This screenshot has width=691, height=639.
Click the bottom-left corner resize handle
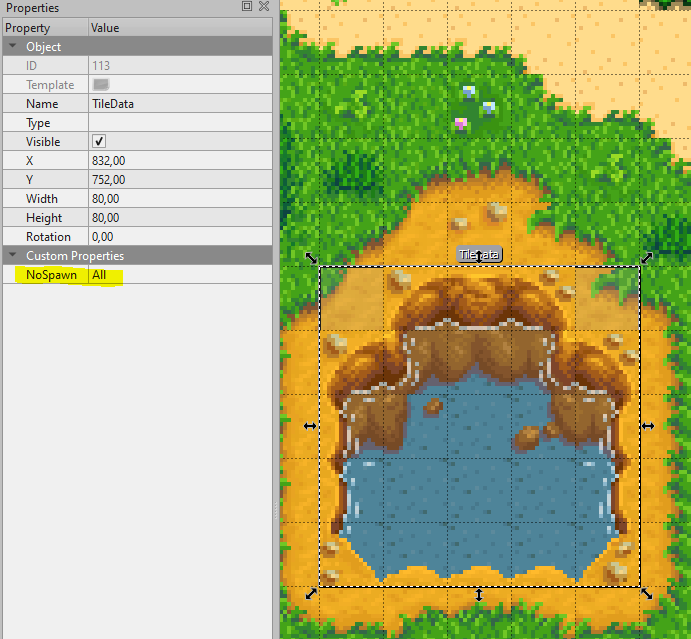pos(311,594)
